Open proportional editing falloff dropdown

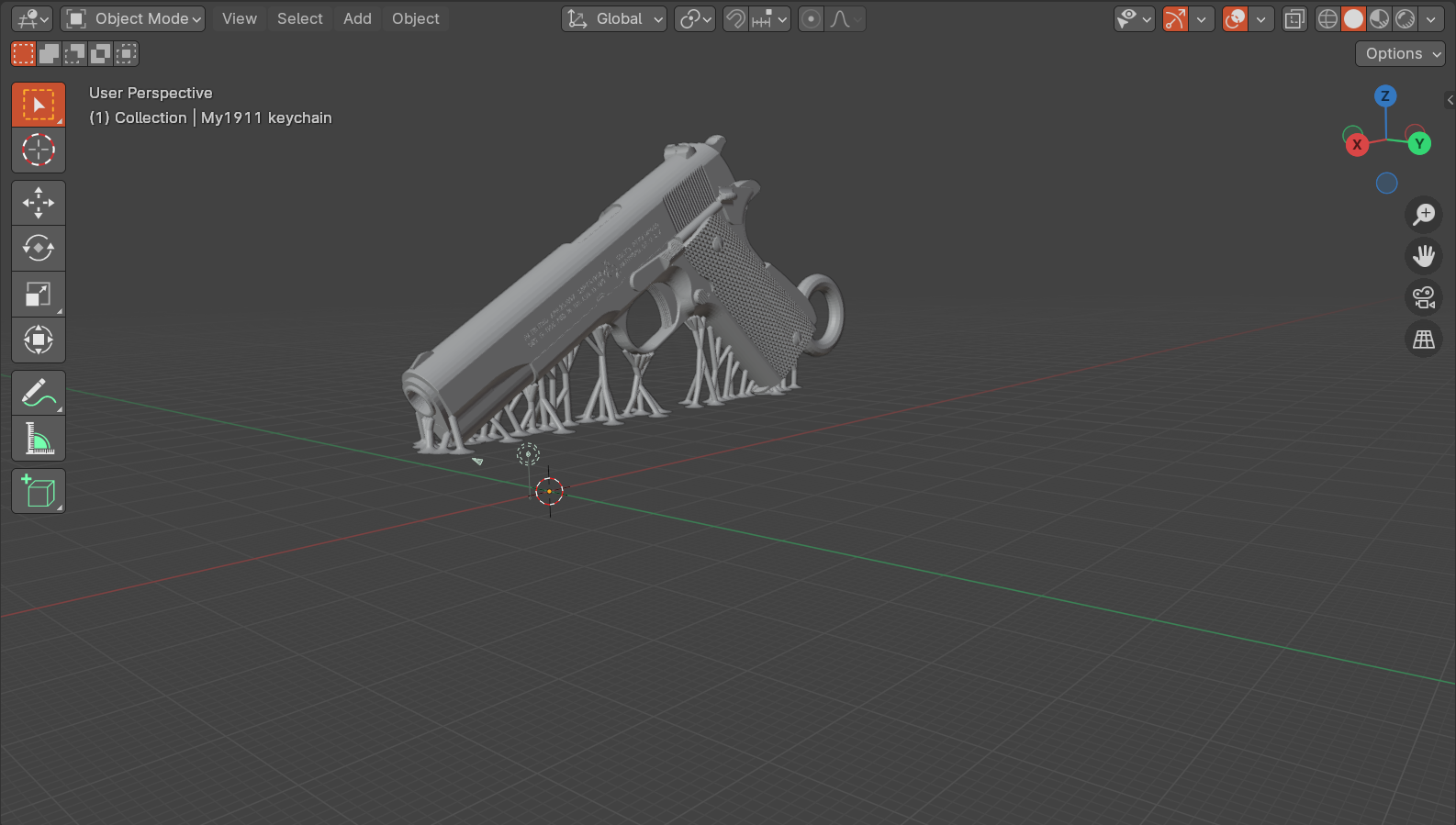point(845,18)
